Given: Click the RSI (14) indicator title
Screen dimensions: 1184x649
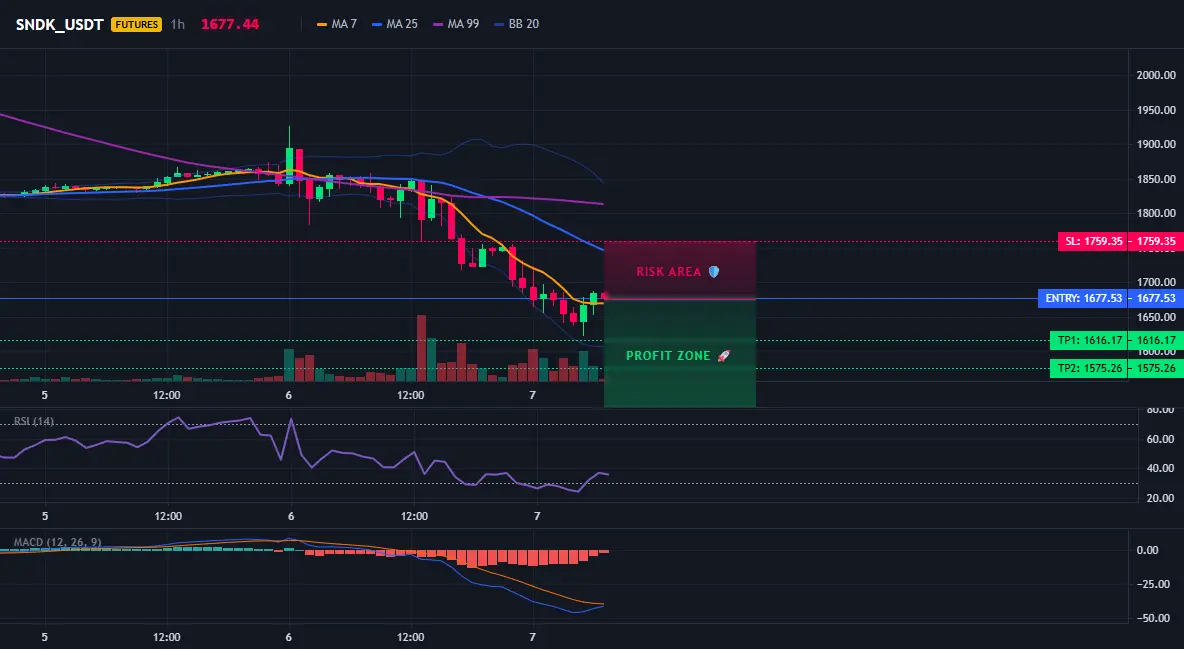Looking at the screenshot, I should pyautogui.click(x=34, y=421).
